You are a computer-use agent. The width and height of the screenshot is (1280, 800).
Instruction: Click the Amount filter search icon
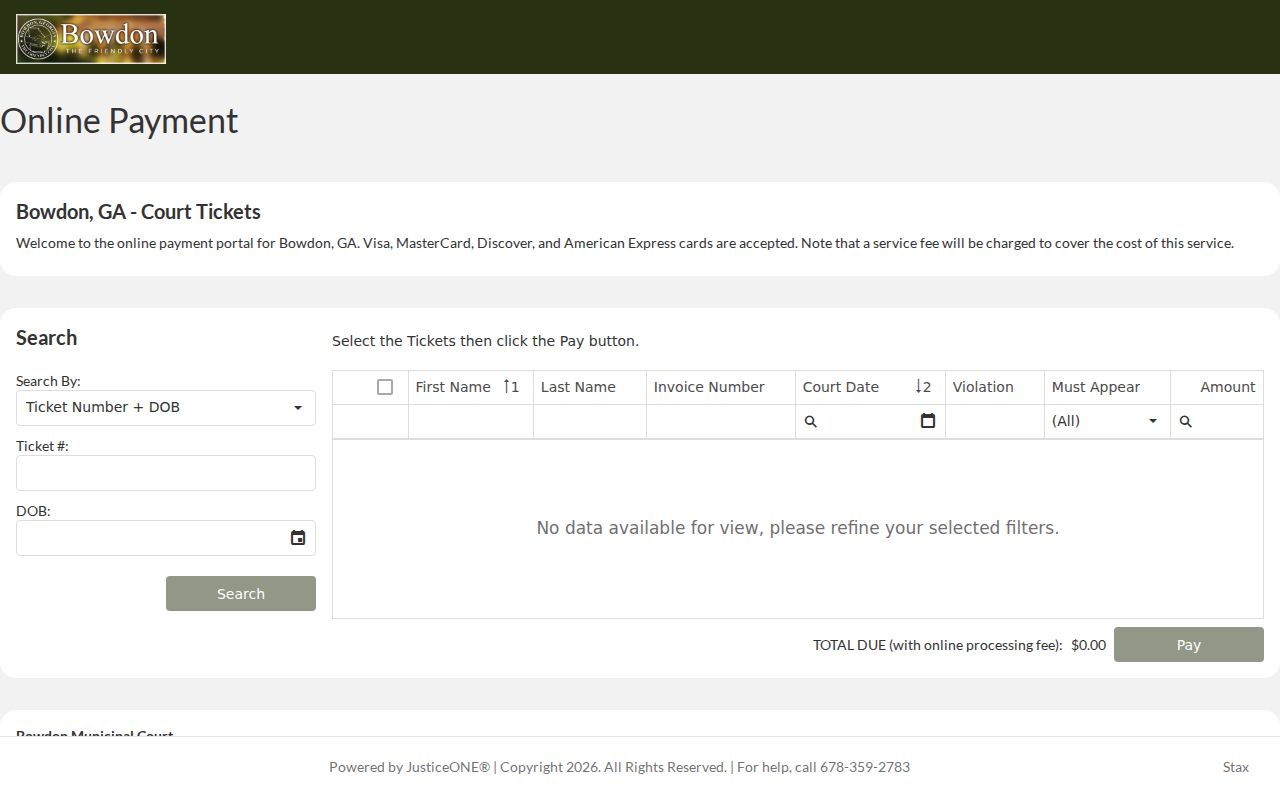[1186, 422]
